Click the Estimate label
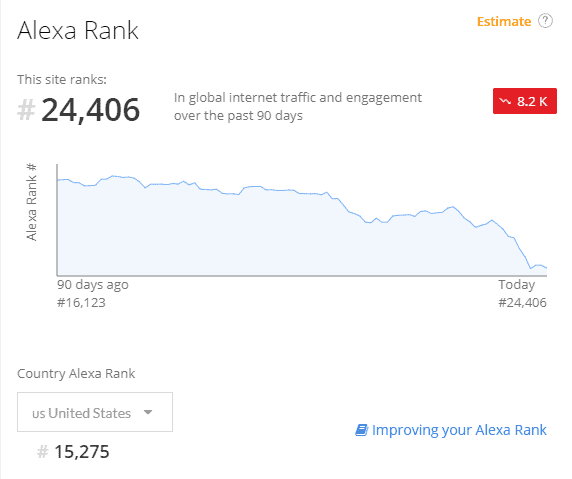This screenshot has height=479, width=572. coord(504,22)
